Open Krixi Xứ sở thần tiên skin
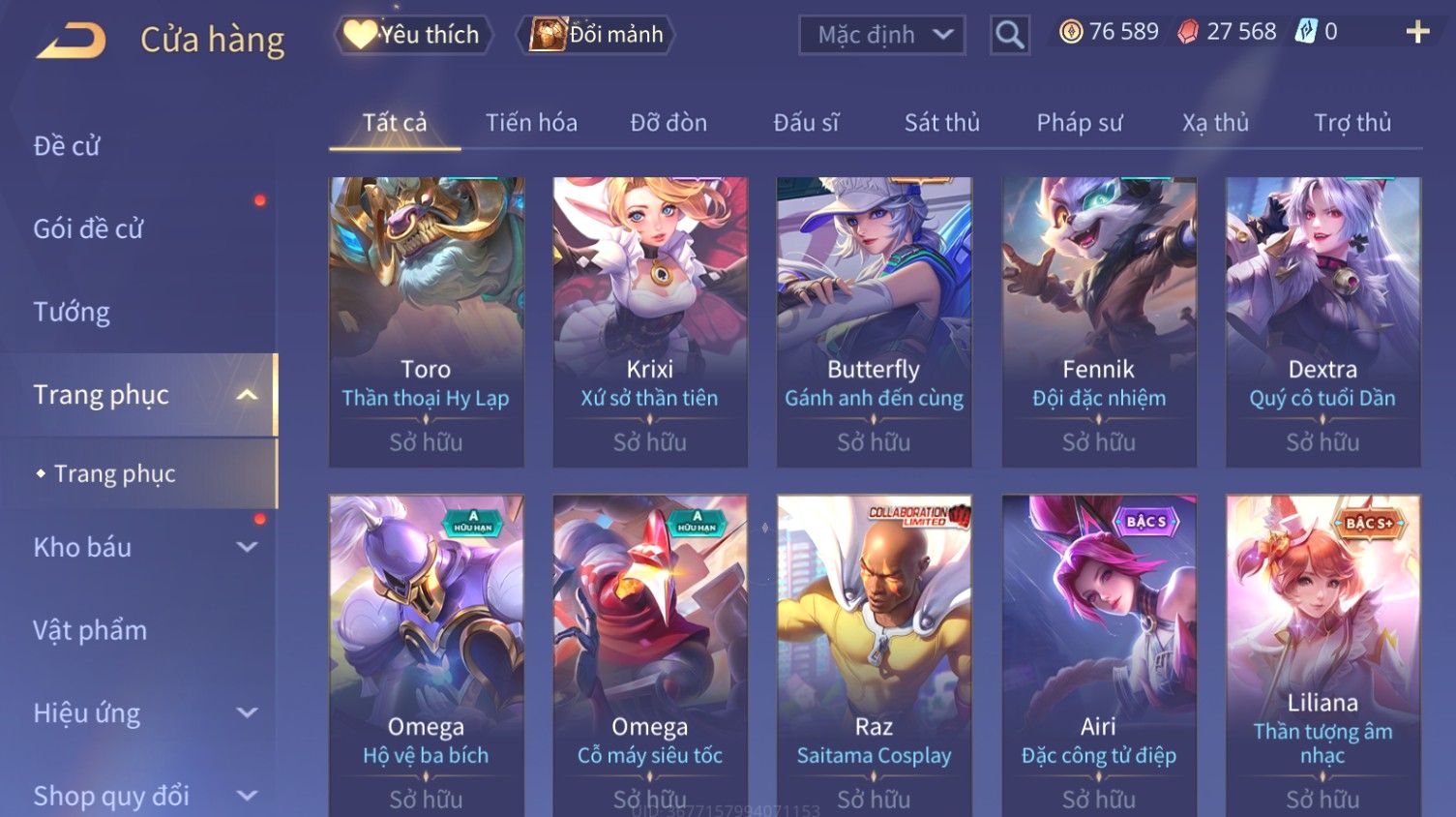Image resolution: width=1456 pixels, height=817 pixels. (650, 322)
